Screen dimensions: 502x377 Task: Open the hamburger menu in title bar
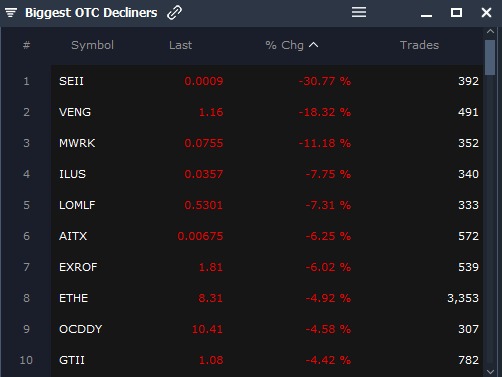(x=359, y=12)
